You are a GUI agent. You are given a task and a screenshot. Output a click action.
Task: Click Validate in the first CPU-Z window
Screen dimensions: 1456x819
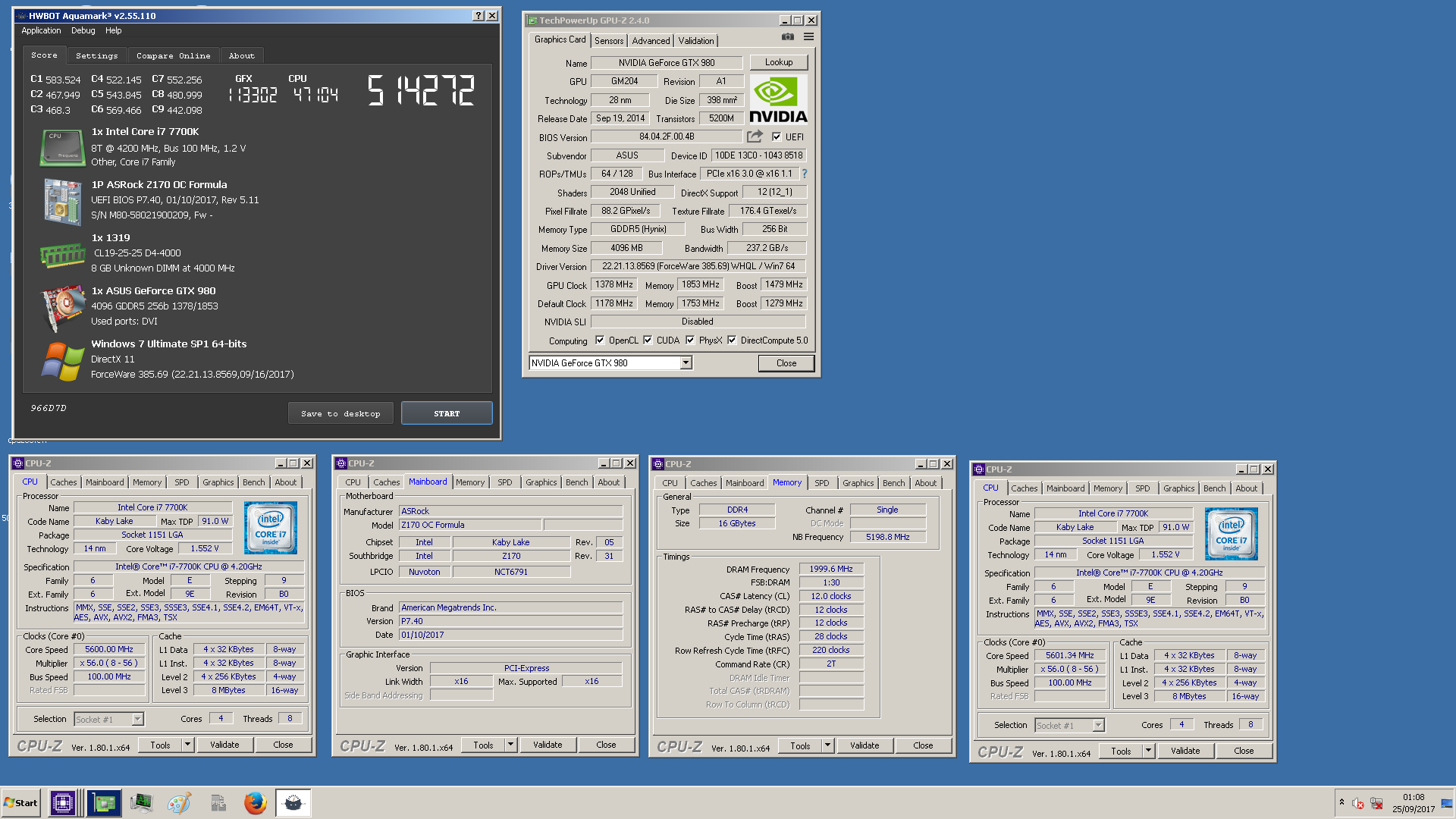[x=224, y=745]
